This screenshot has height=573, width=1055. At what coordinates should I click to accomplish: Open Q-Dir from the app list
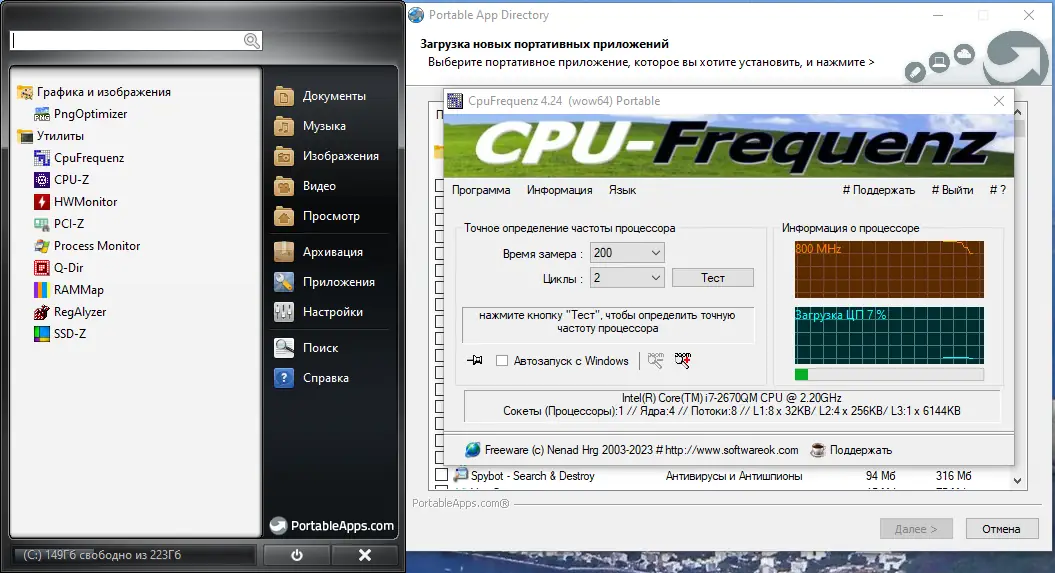[x=59, y=268]
